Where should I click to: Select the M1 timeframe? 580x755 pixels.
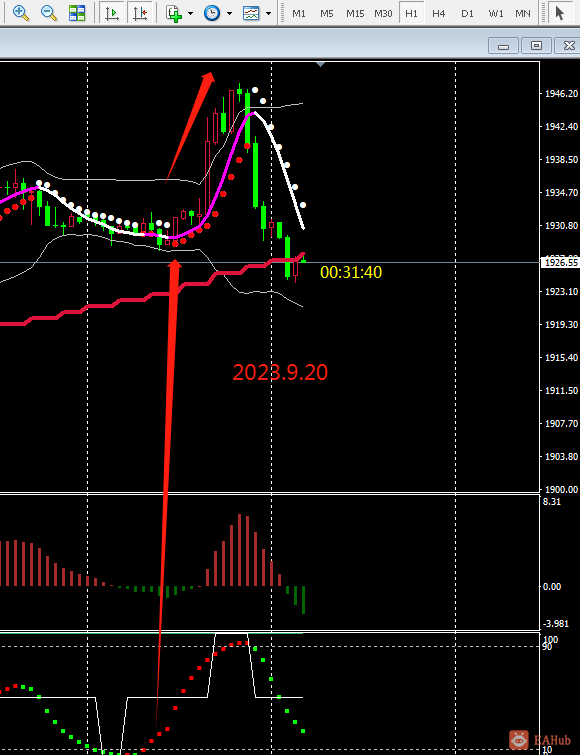click(299, 13)
